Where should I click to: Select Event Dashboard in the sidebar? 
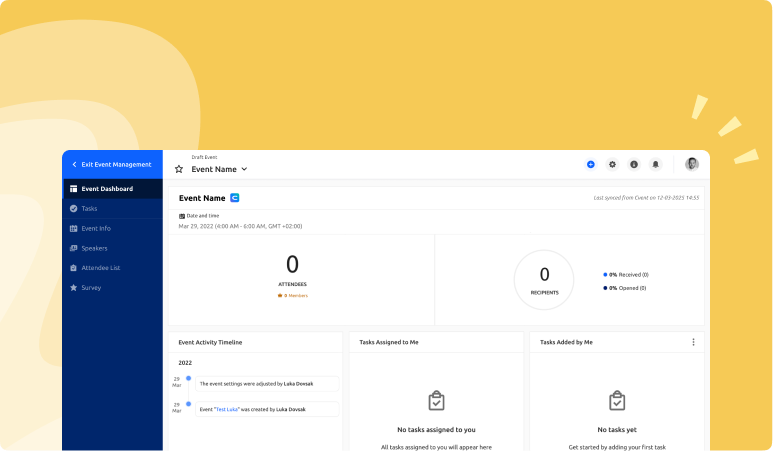click(x=106, y=188)
